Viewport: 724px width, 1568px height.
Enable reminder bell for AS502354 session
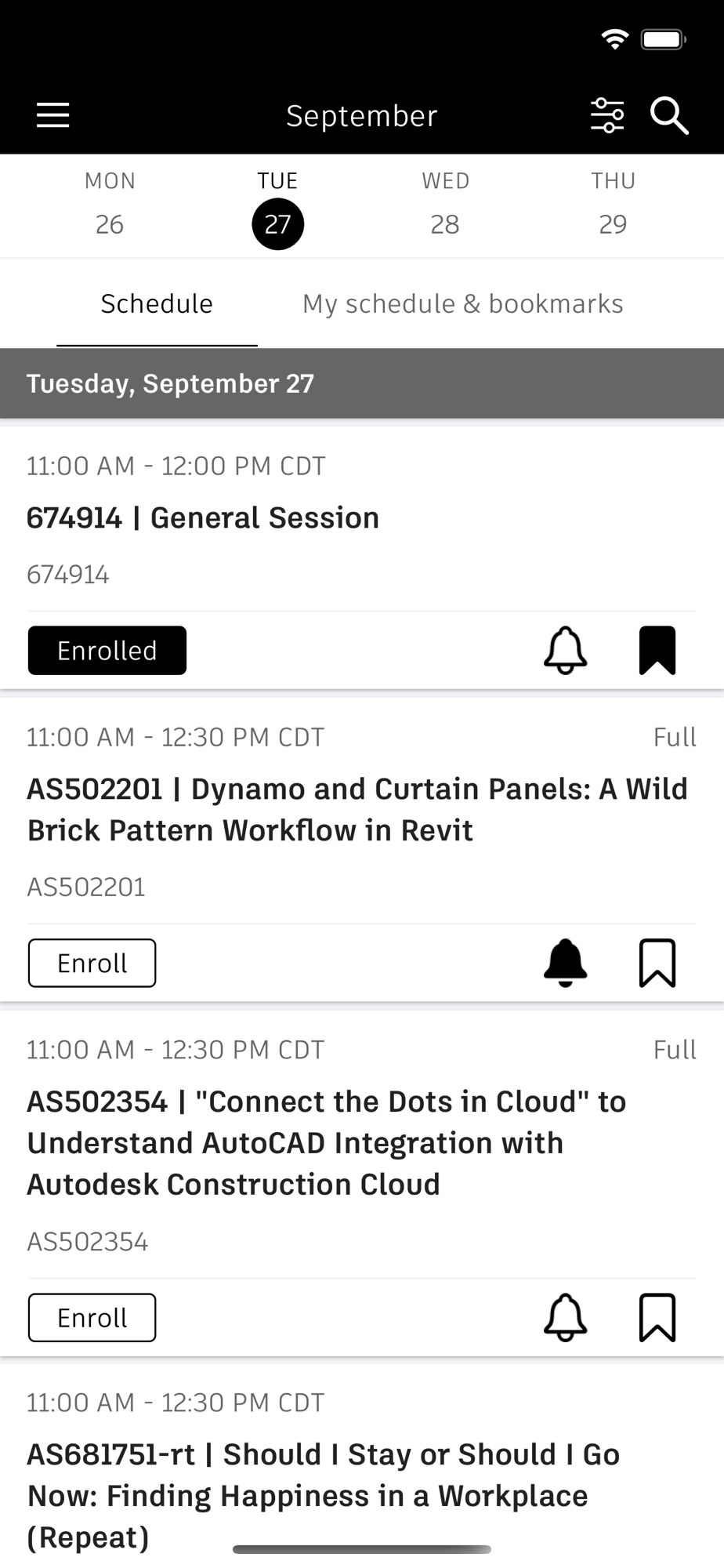(x=565, y=1317)
